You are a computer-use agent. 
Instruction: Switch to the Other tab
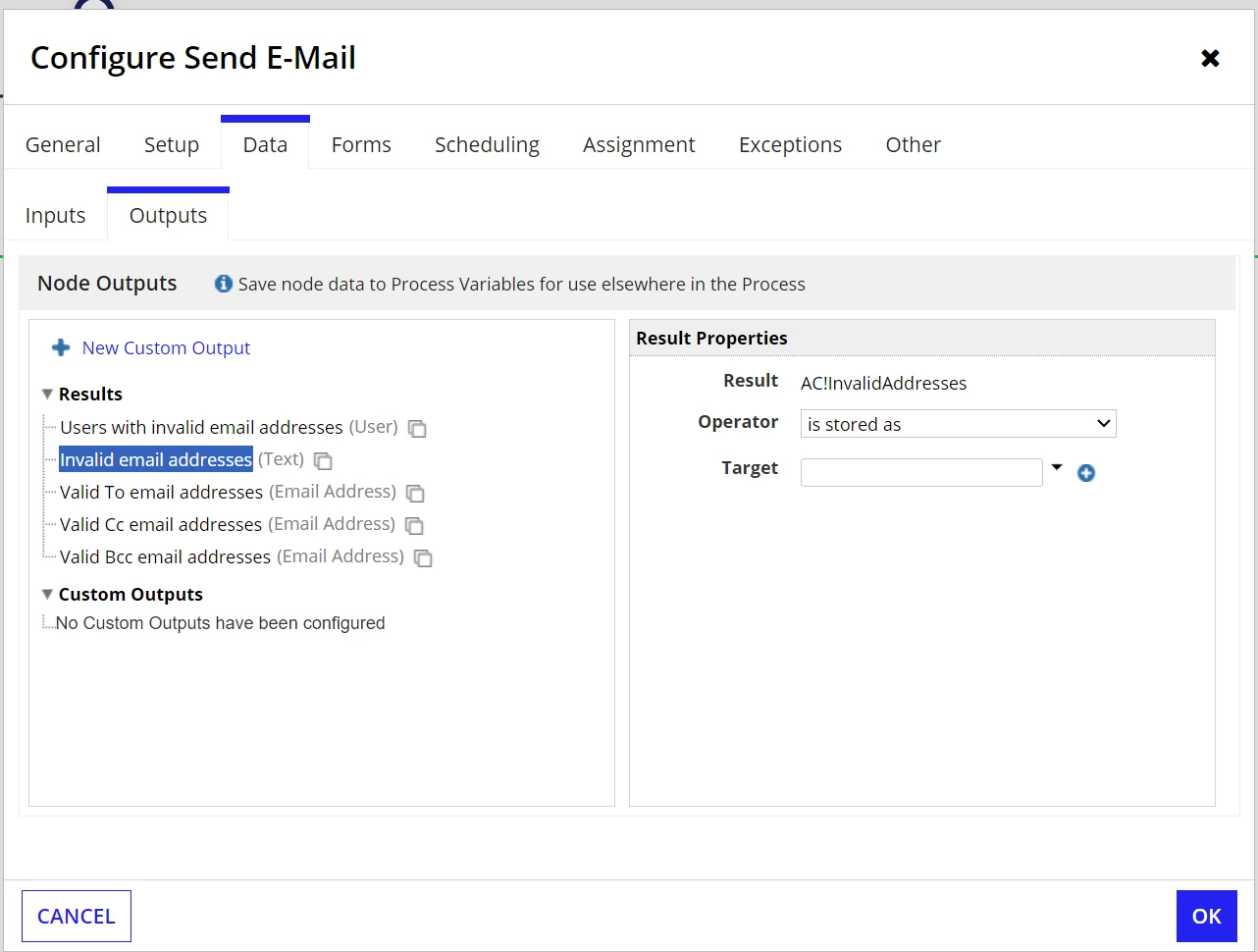click(x=914, y=144)
